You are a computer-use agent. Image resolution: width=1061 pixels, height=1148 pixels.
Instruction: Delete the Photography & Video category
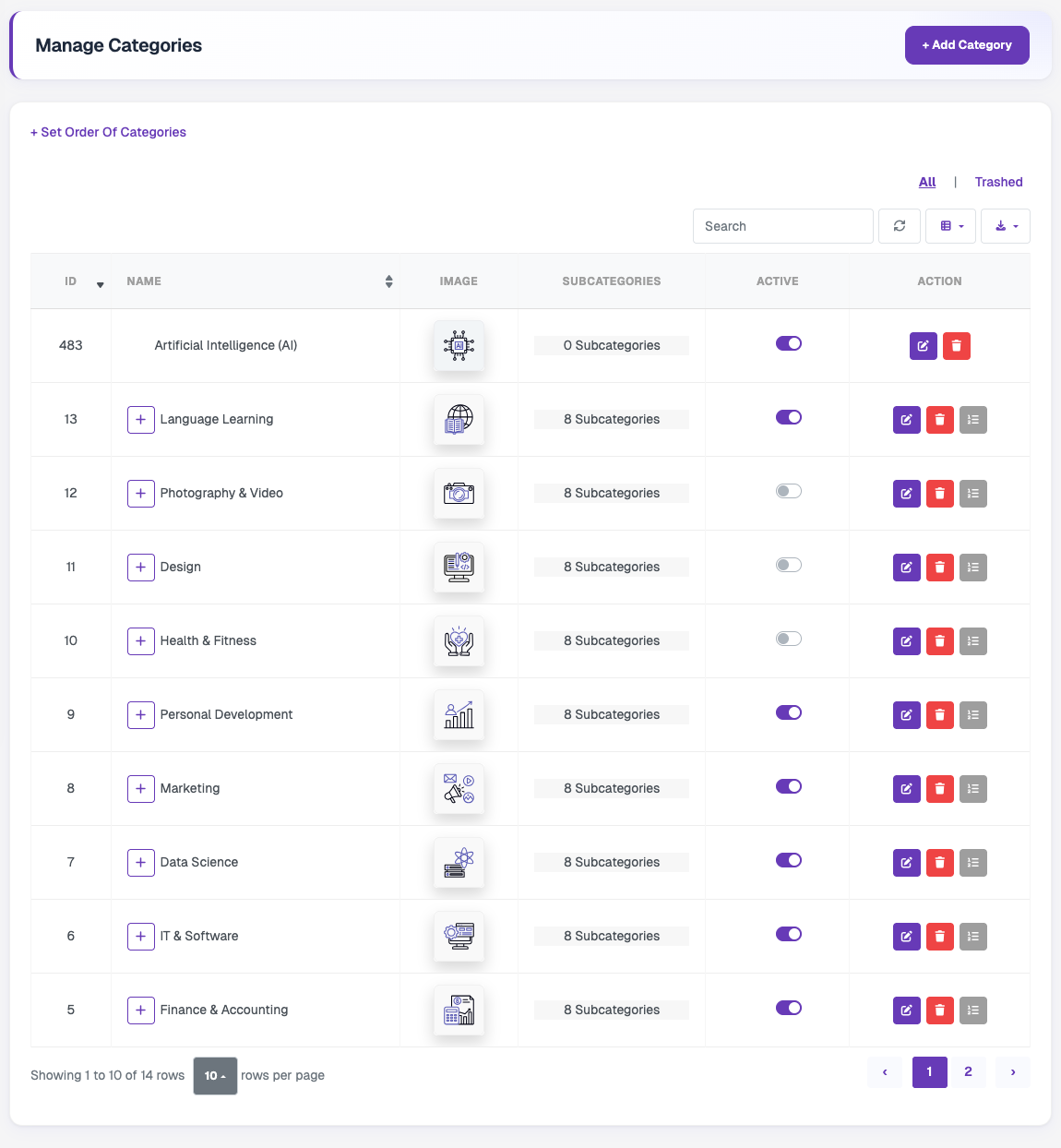[x=940, y=494]
